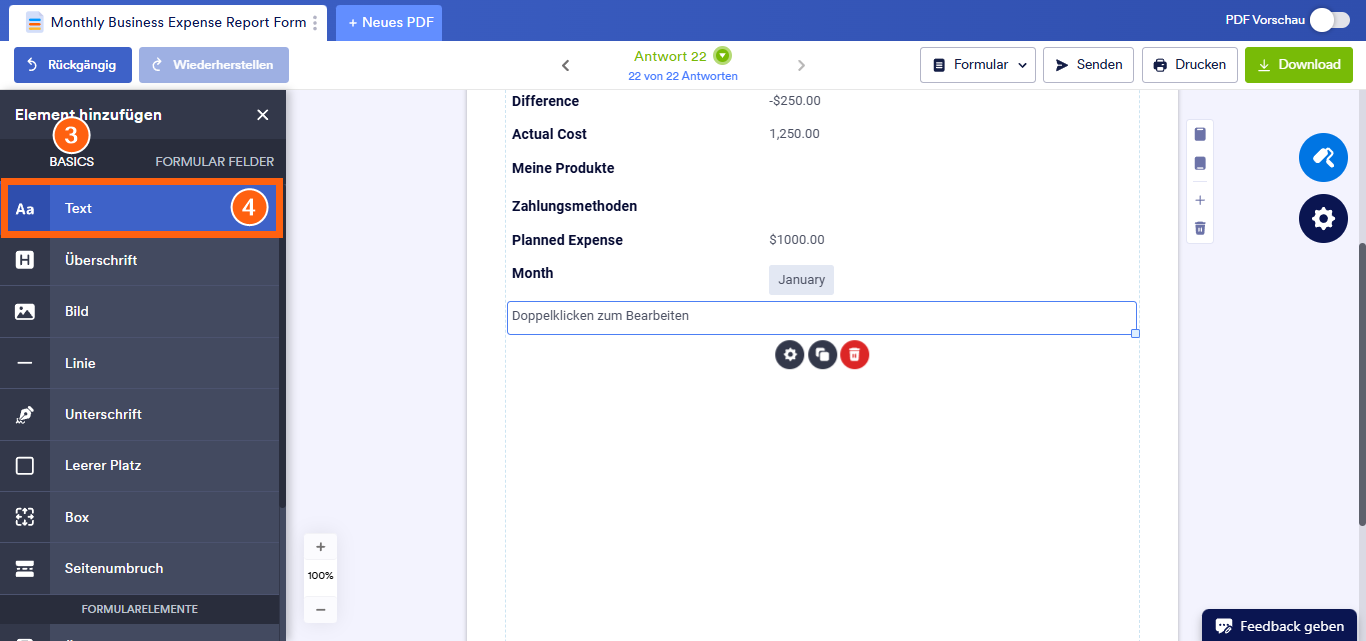Click the 1,250.00 value
Screen dimensions: 1366x641
[794, 134]
